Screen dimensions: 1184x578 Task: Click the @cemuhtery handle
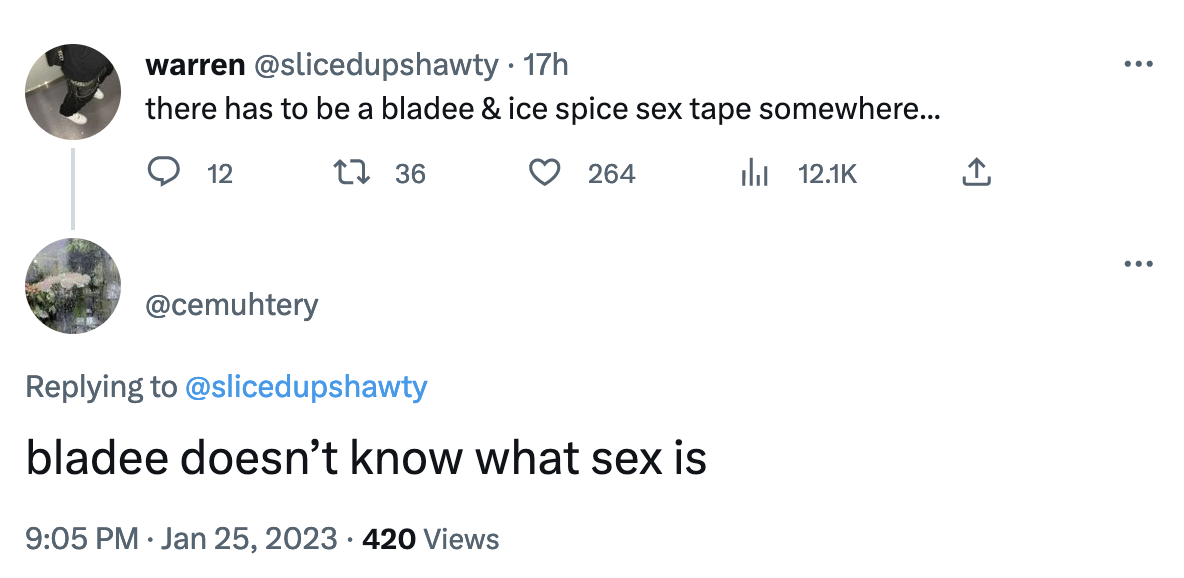click(233, 305)
